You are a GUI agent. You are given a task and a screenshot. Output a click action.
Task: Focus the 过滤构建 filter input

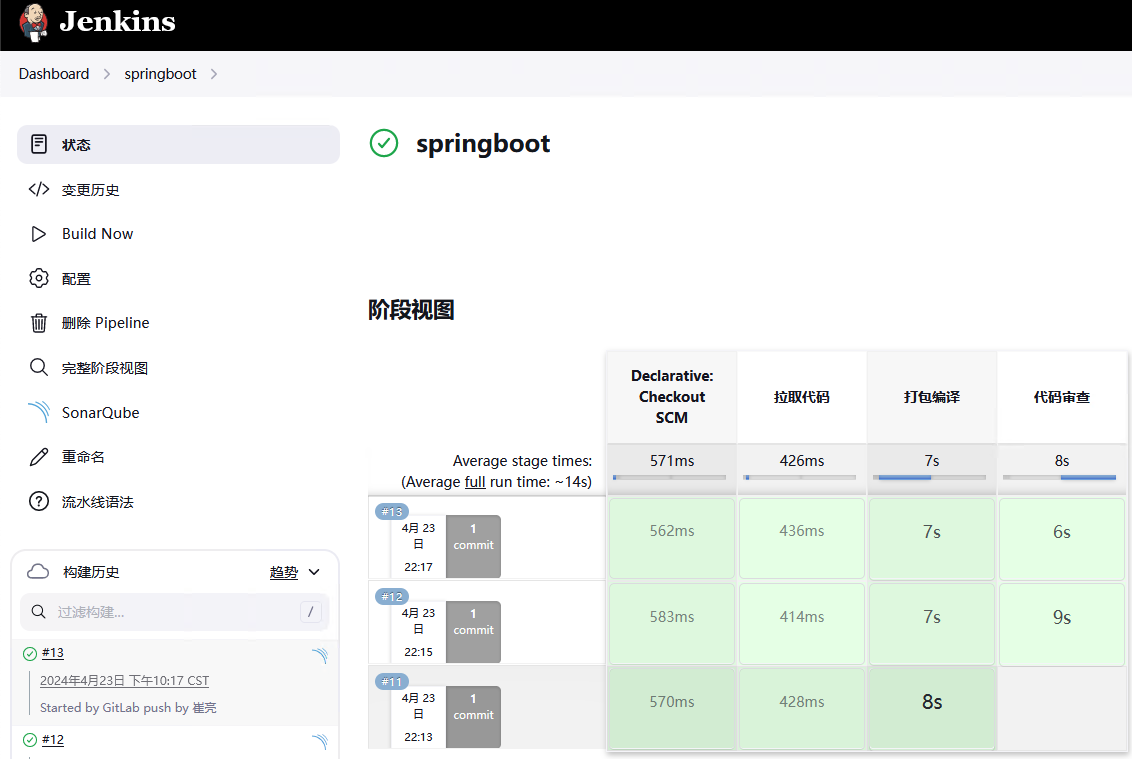coord(175,612)
